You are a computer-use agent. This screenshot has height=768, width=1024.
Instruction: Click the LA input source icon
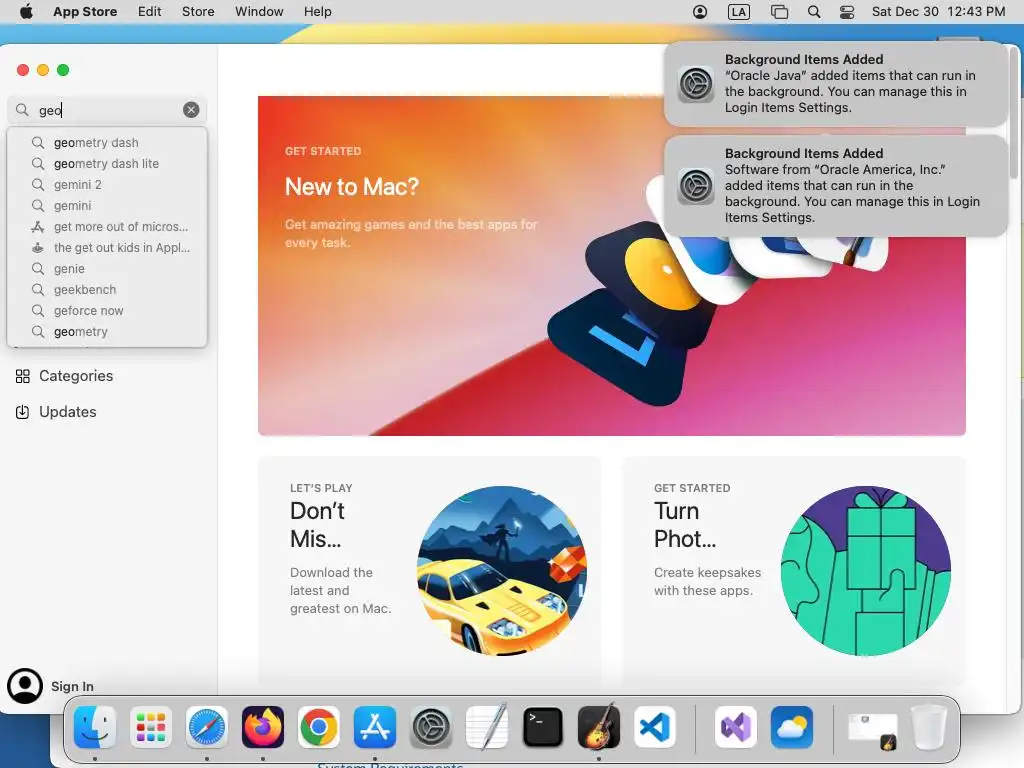point(739,12)
